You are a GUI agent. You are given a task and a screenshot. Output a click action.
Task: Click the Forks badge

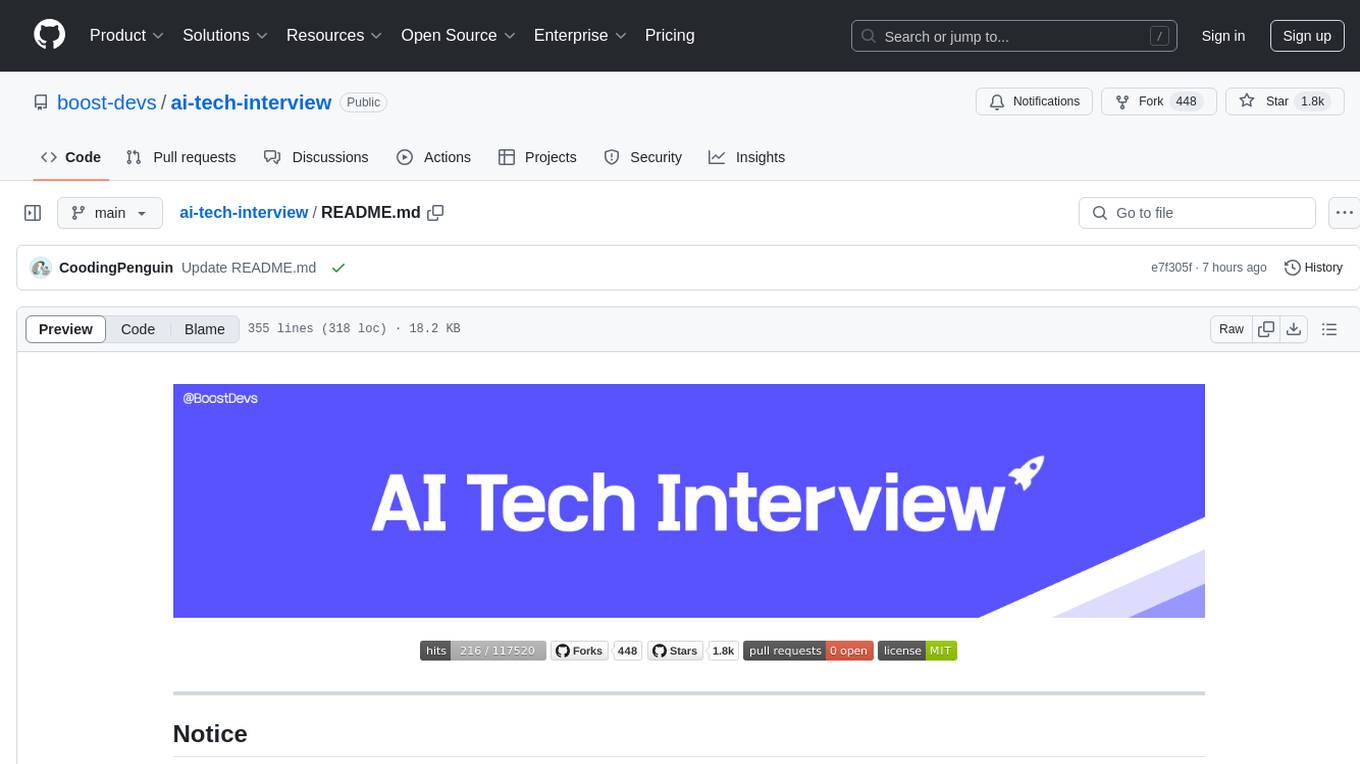(x=596, y=651)
